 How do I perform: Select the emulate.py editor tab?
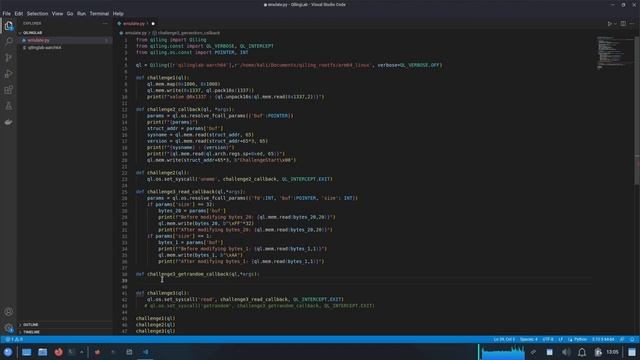pos(136,24)
